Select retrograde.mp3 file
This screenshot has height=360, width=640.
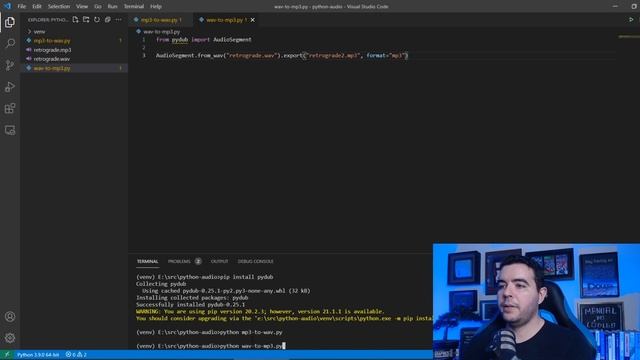(52, 50)
